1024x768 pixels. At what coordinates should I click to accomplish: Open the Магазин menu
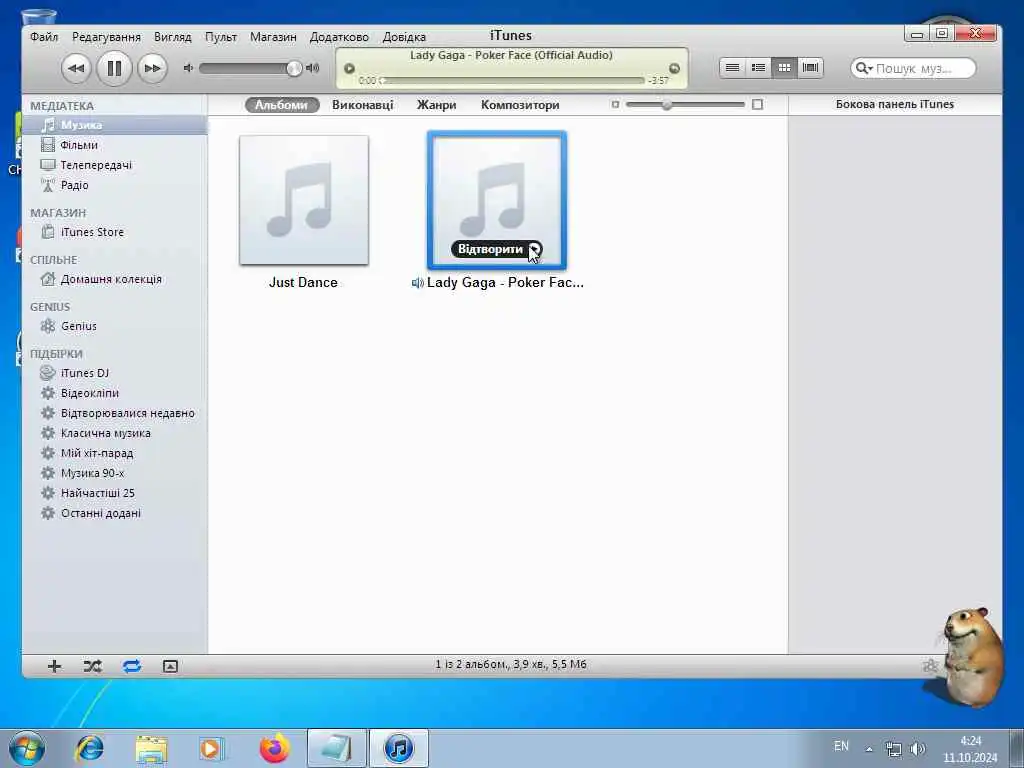pos(273,37)
